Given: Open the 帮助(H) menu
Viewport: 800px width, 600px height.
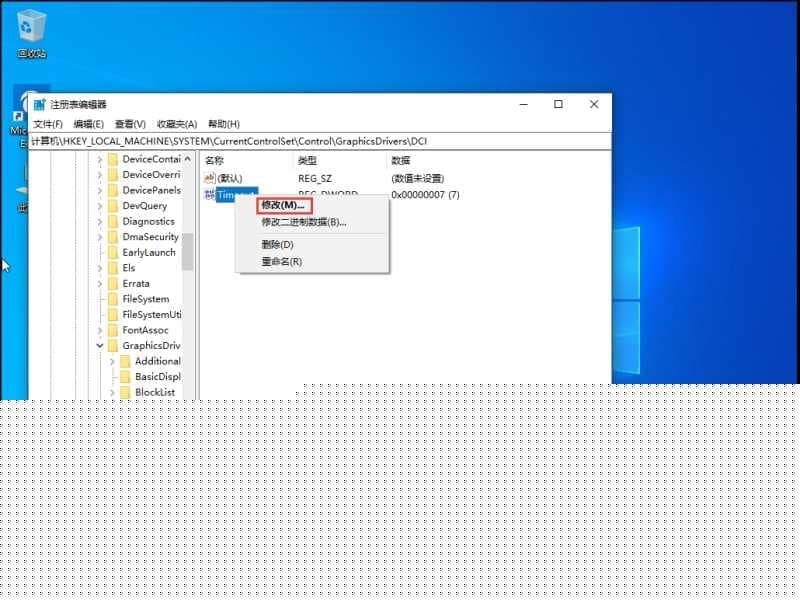Looking at the screenshot, I should (224, 124).
